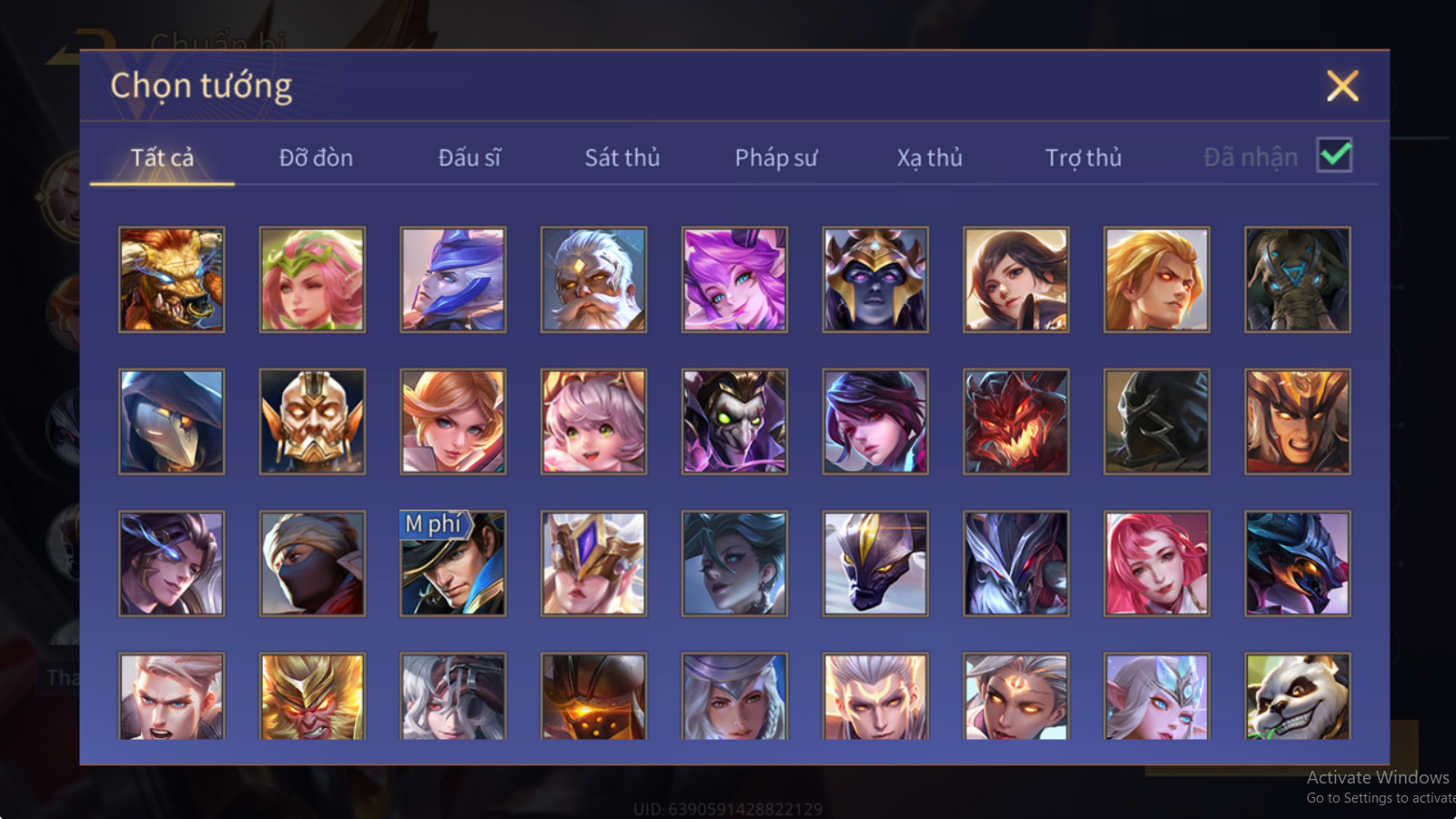Select the panda hero portrait
This screenshot has height=819, width=1456.
1298,696
